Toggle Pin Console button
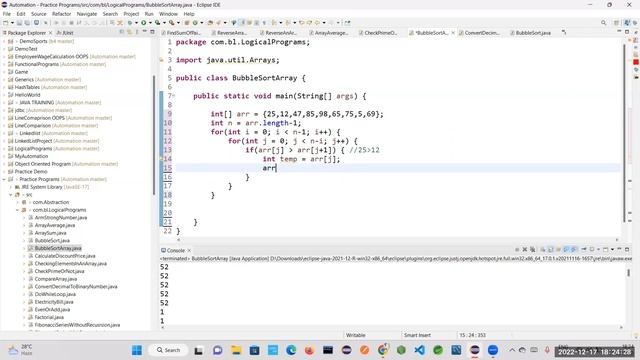This screenshot has height=360, width=640. click(x=584, y=249)
